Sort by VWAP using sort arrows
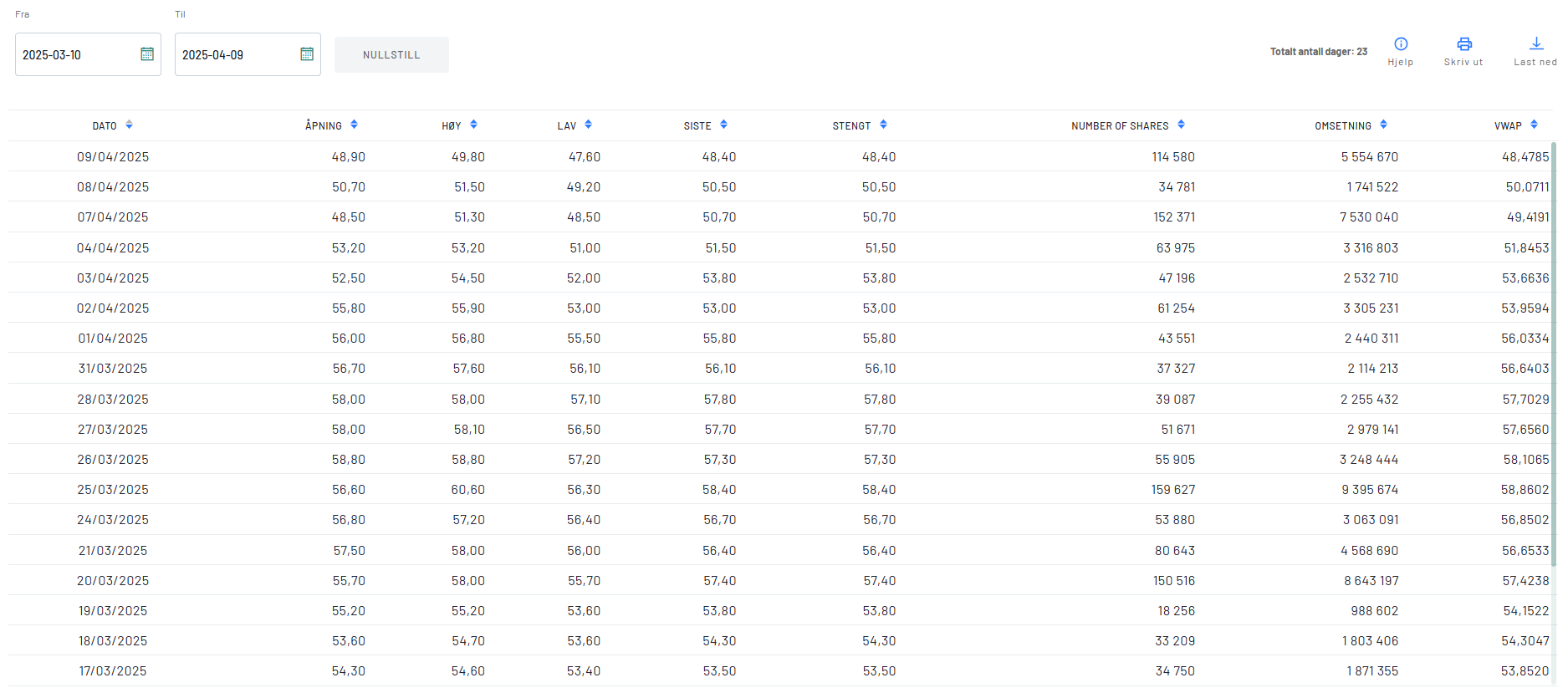1568x698 pixels. click(x=1535, y=125)
